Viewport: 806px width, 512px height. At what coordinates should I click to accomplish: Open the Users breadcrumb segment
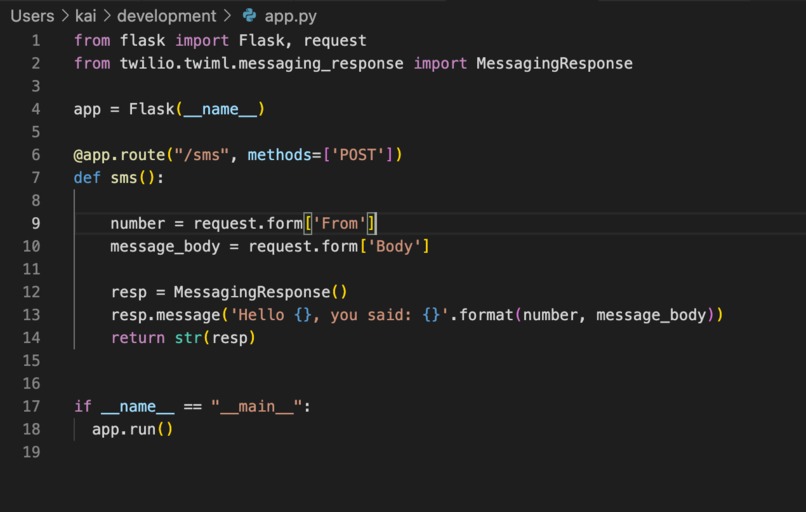click(32, 16)
